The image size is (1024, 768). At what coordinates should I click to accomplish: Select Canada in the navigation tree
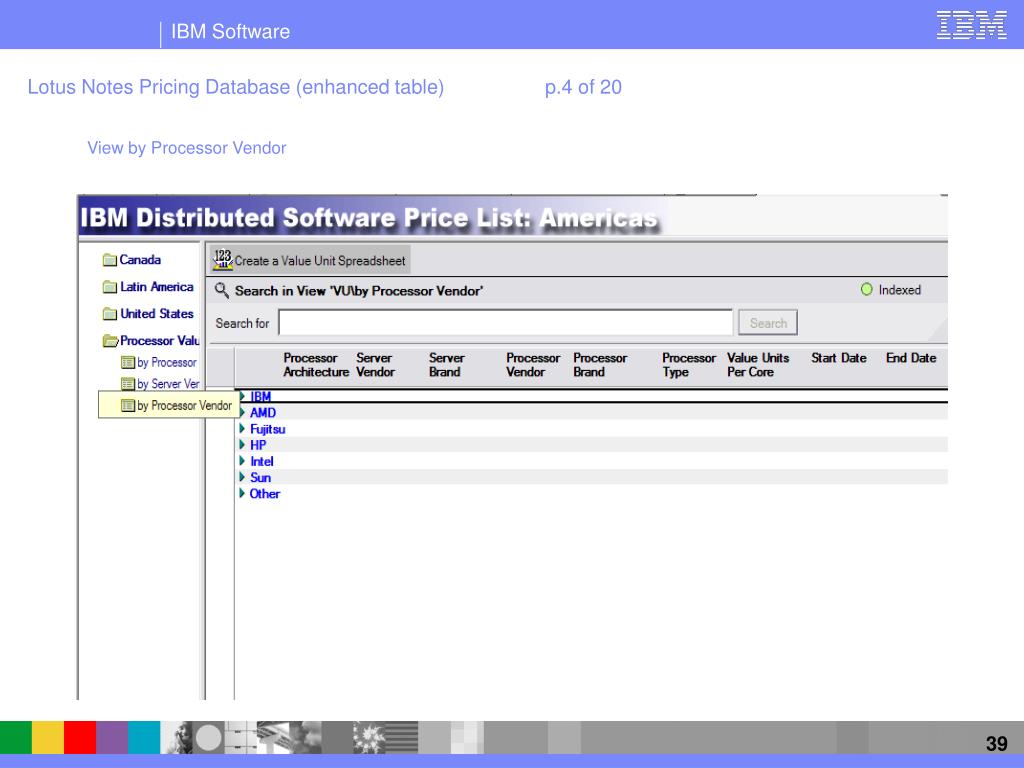140,260
